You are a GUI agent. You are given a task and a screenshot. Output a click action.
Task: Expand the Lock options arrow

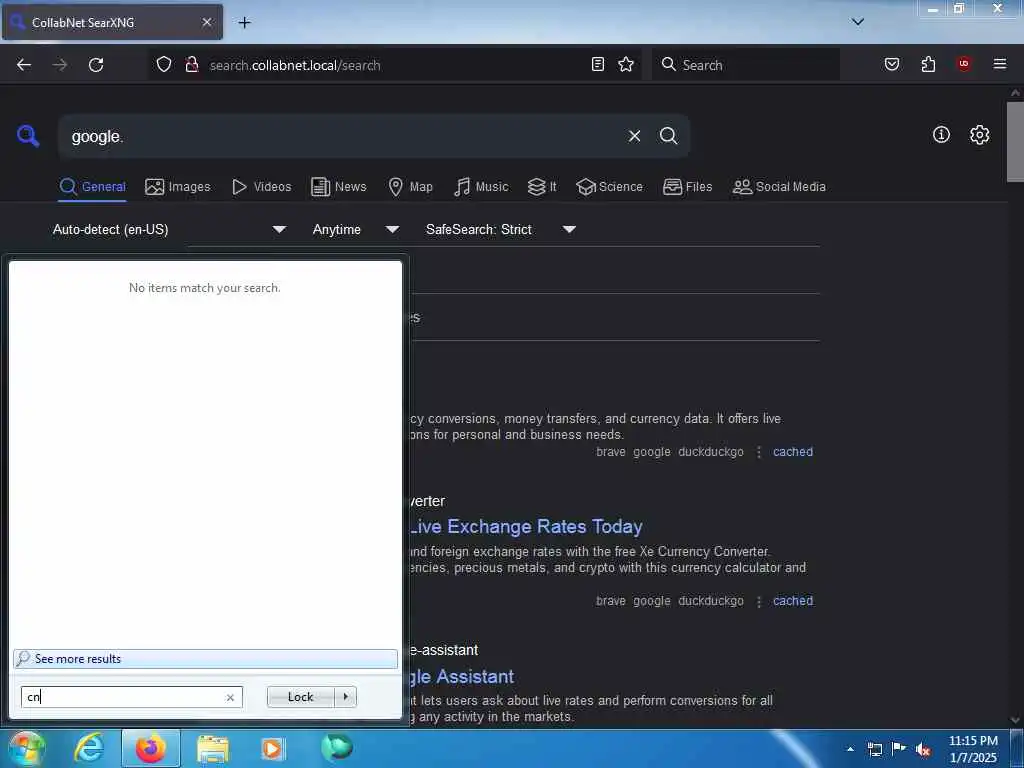(345, 697)
